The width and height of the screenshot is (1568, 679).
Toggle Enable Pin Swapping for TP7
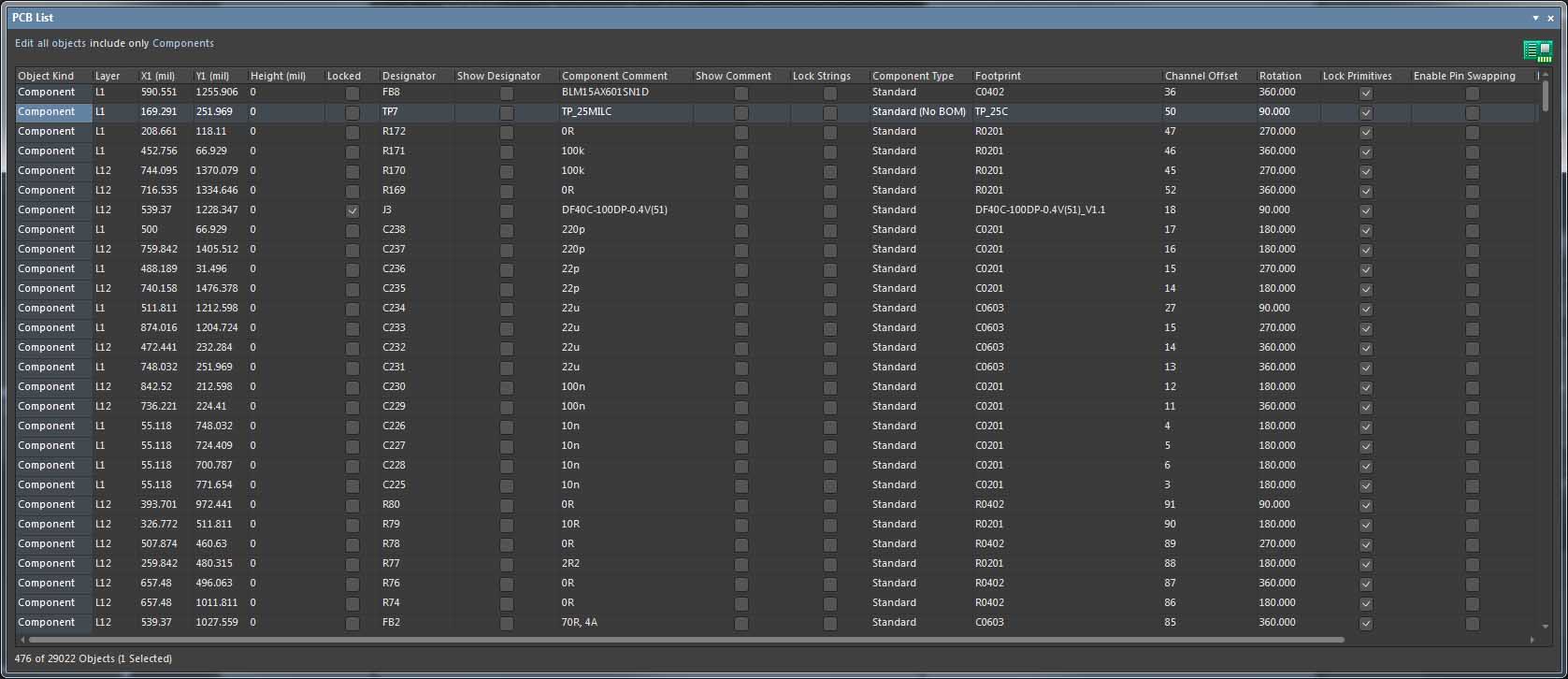click(x=1473, y=112)
